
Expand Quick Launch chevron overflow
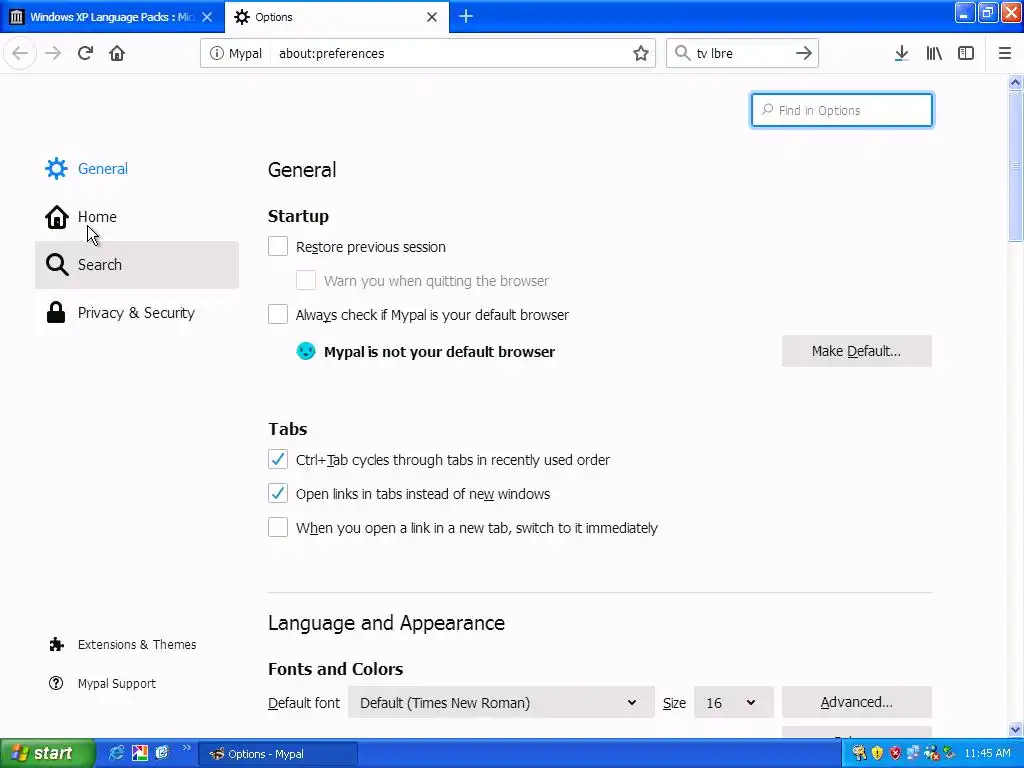[x=187, y=748]
